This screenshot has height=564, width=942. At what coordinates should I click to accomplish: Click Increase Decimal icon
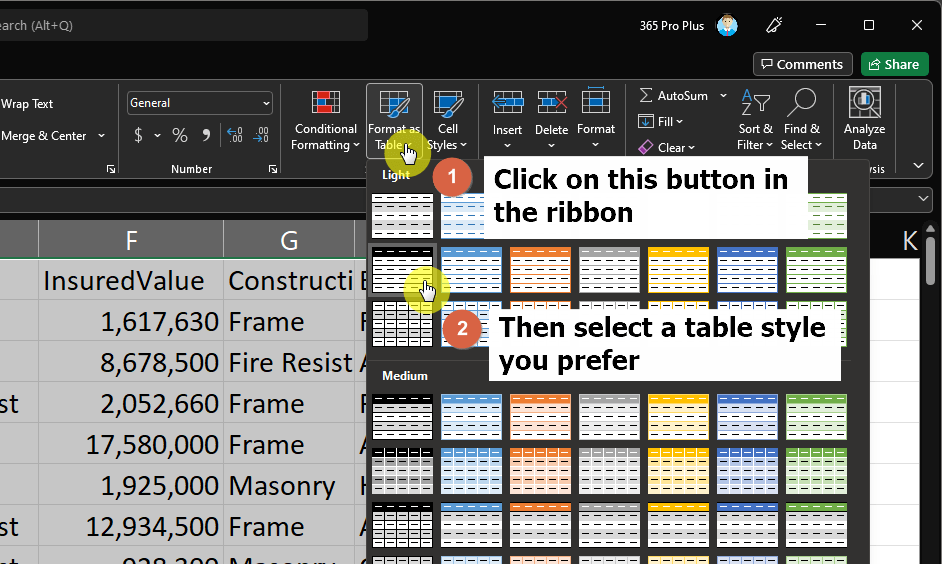click(x=234, y=135)
